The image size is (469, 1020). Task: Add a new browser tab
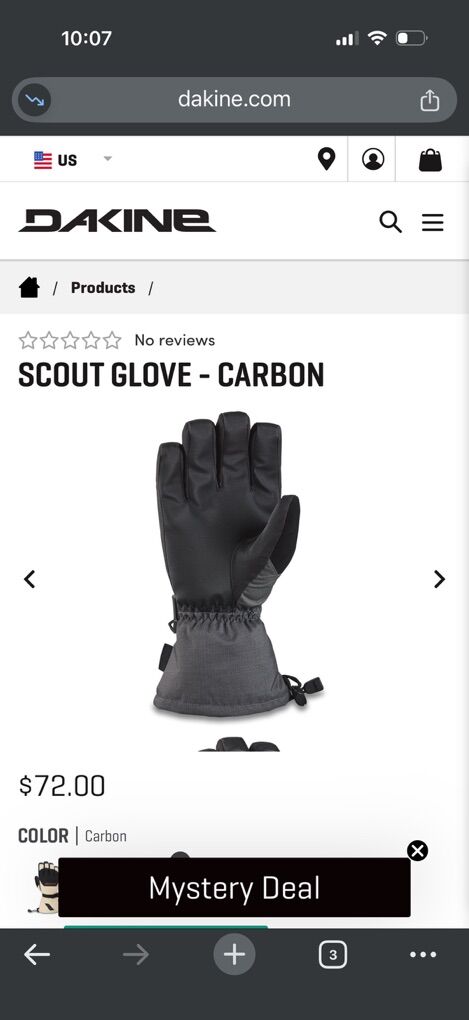234,954
